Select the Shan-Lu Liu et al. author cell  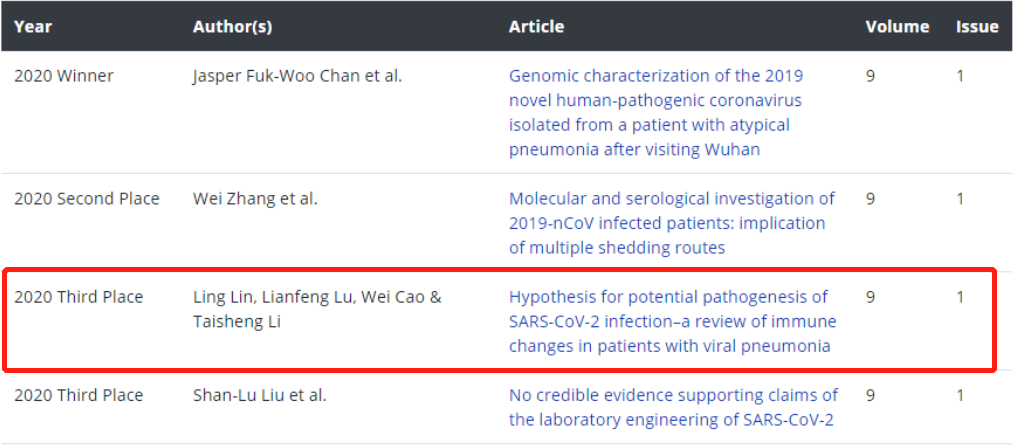tap(260, 395)
